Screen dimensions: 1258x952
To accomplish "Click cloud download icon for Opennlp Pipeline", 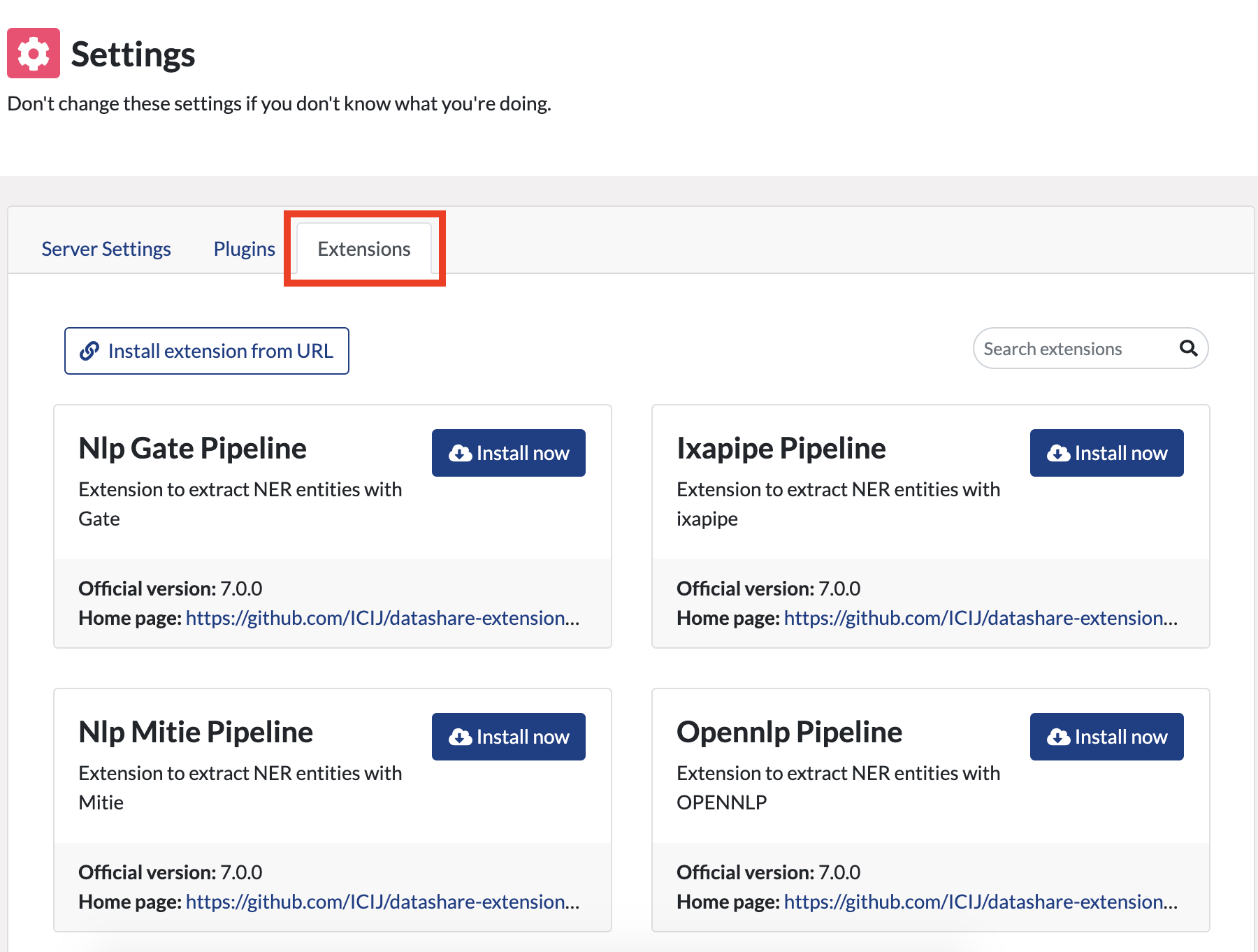I will (1058, 737).
